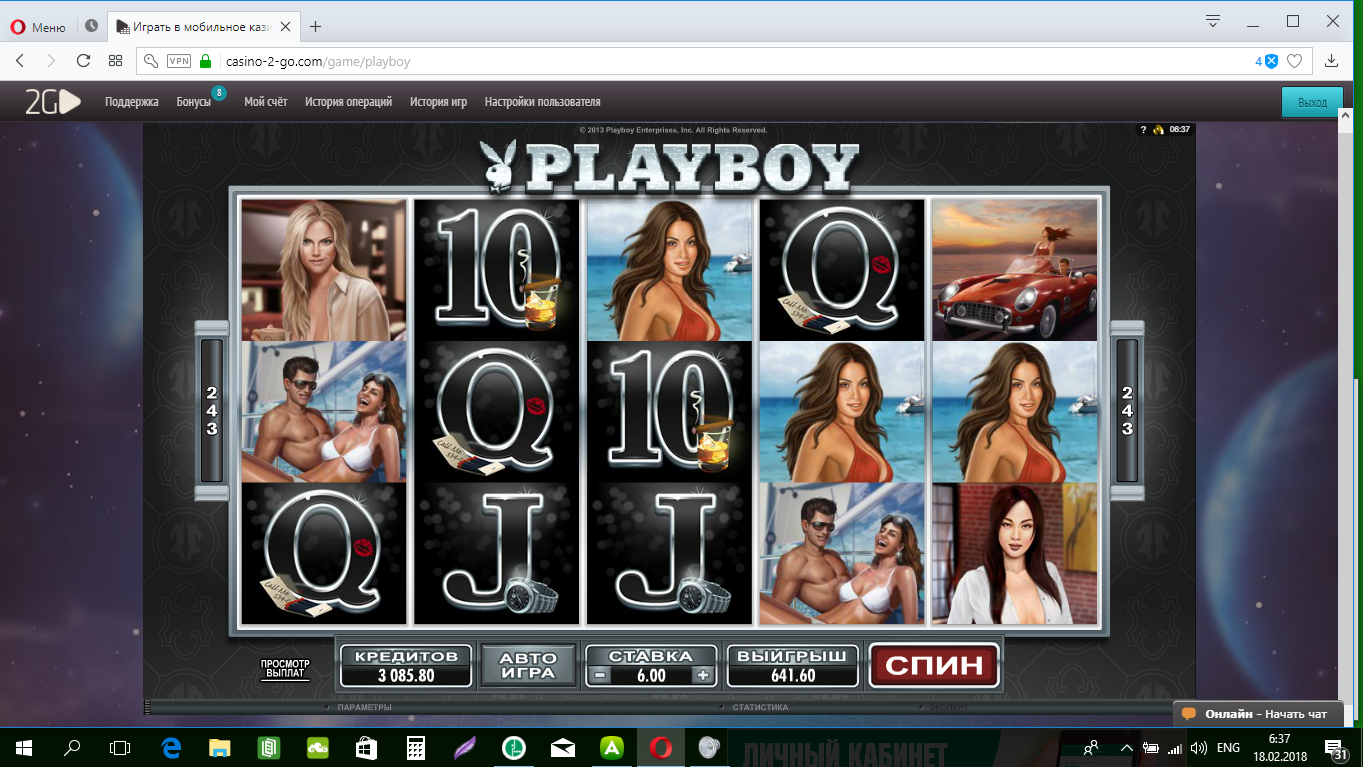1363x767 pixels.
Task: Open the Mail envelope taskbar icon
Action: pyautogui.click(x=563, y=747)
